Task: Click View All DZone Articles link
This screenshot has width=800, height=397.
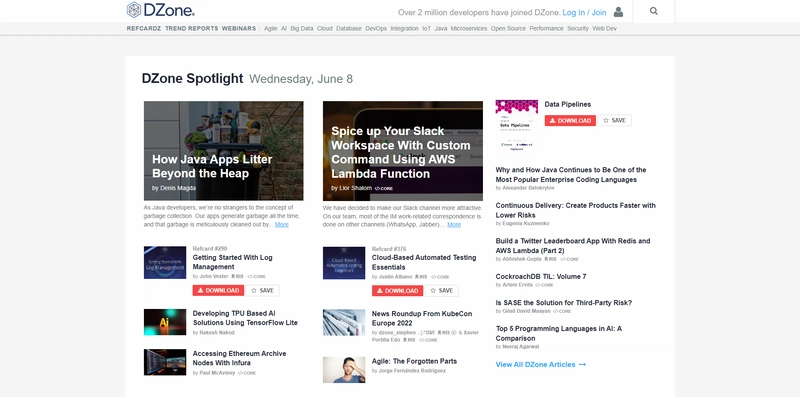Action: (541, 364)
